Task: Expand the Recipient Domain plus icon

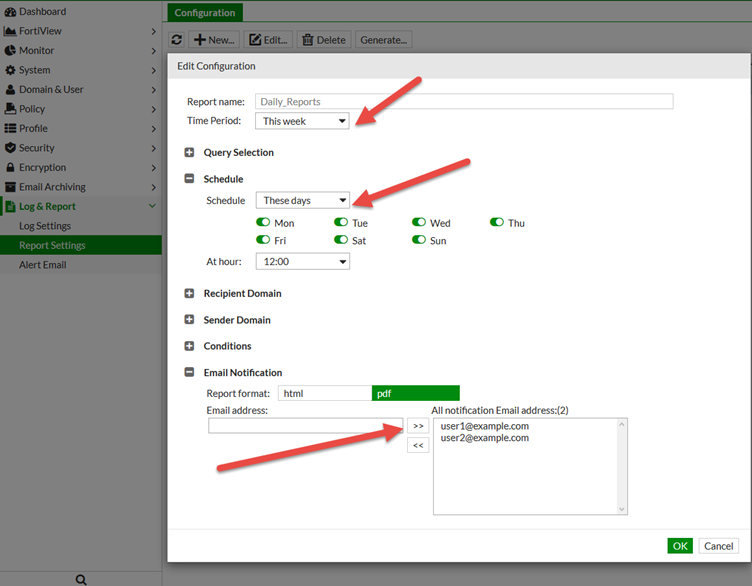Action: [189, 294]
